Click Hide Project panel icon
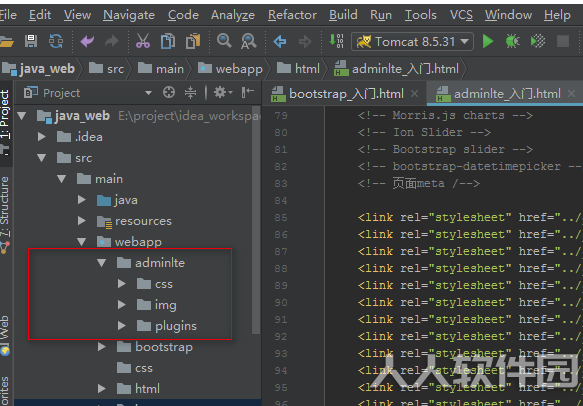This screenshot has height=406, width=583. click(x=247, y=92)
